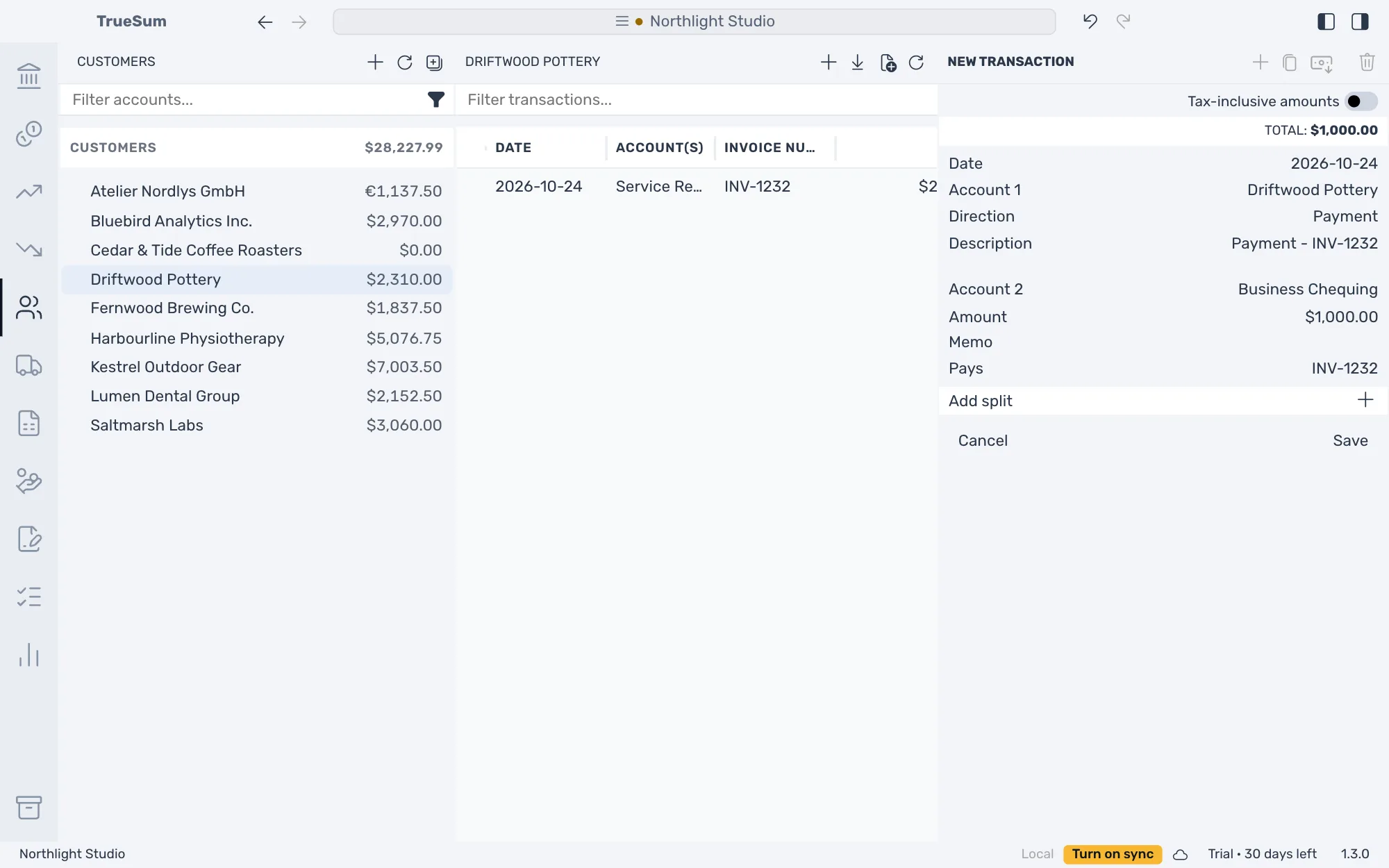Open the checklist sidebar icon
This screenshot has width=1389, height=868.
(x=28, y=596)
